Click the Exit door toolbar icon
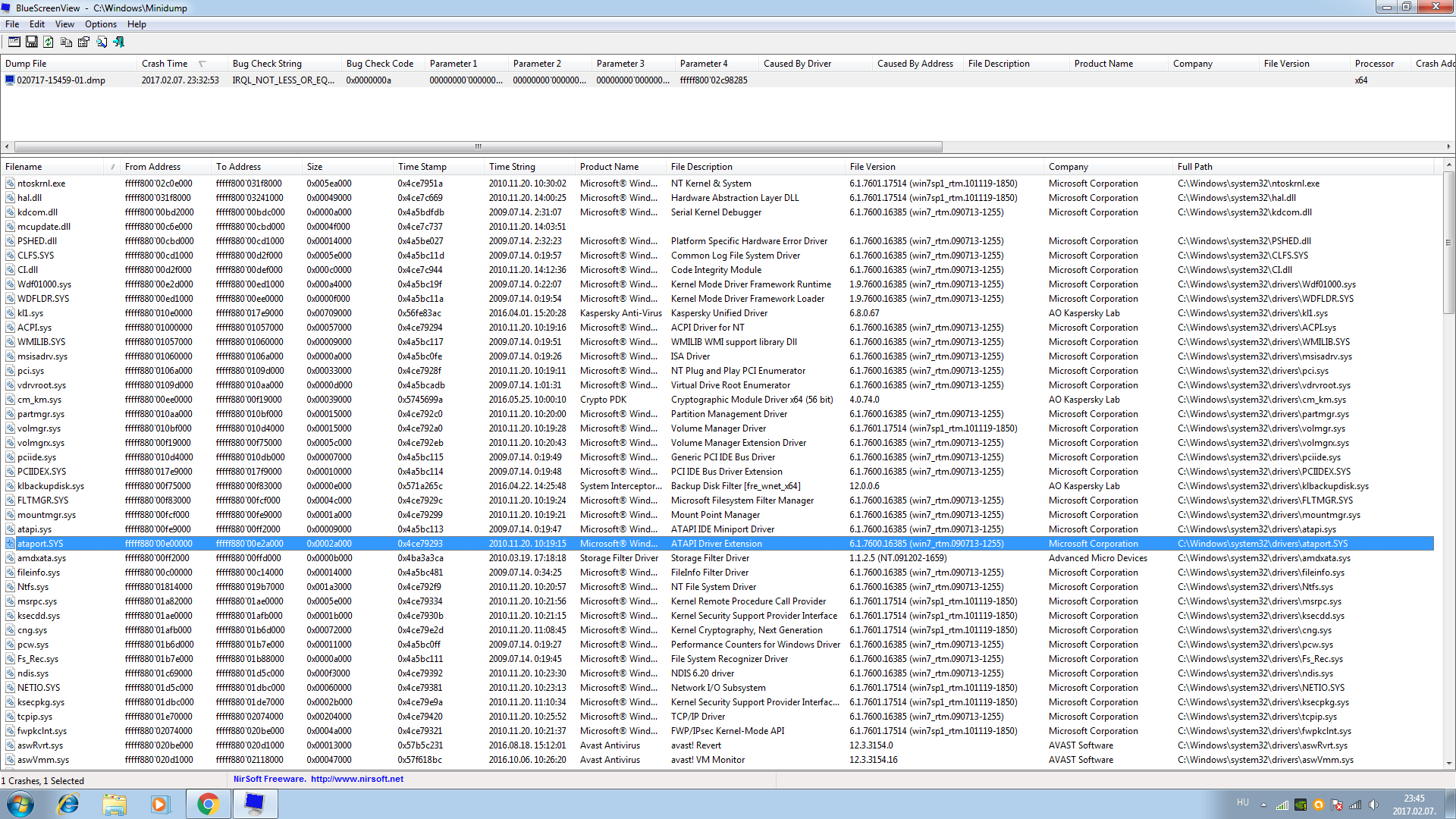Screen dimensions: 1456x819 [119, 42]
